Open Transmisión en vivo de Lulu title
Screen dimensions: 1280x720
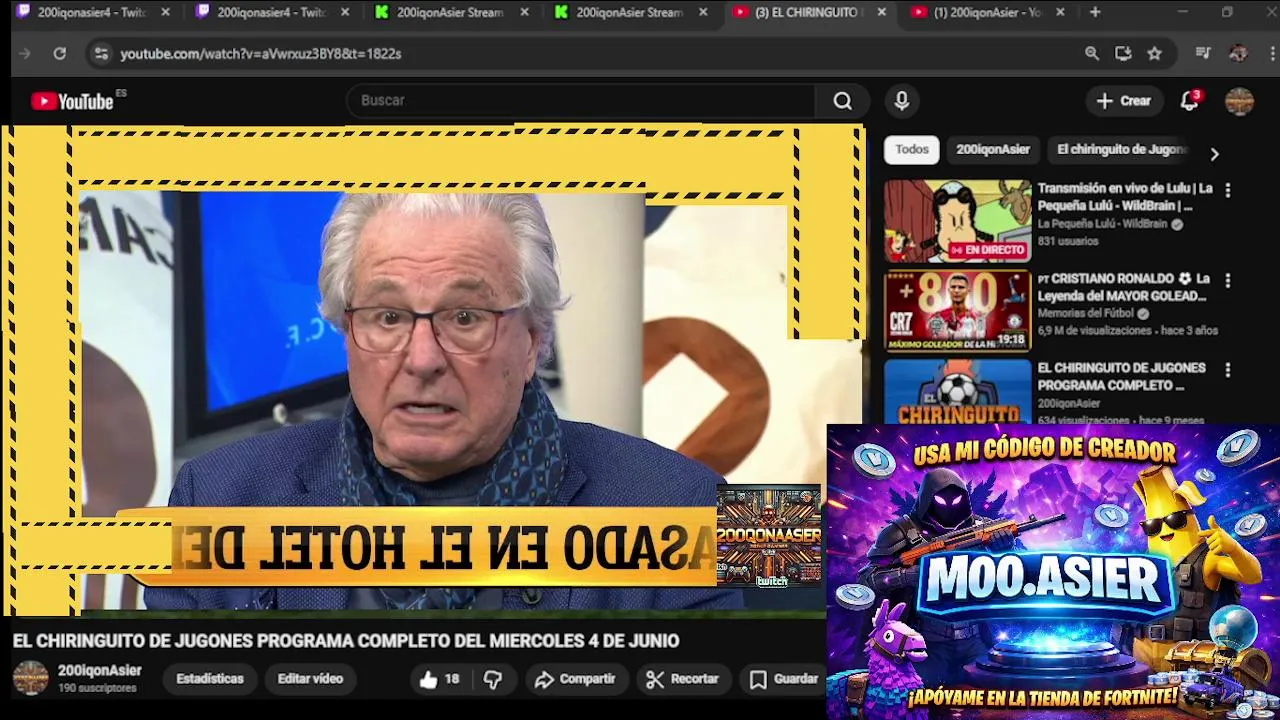(1124, 197)
